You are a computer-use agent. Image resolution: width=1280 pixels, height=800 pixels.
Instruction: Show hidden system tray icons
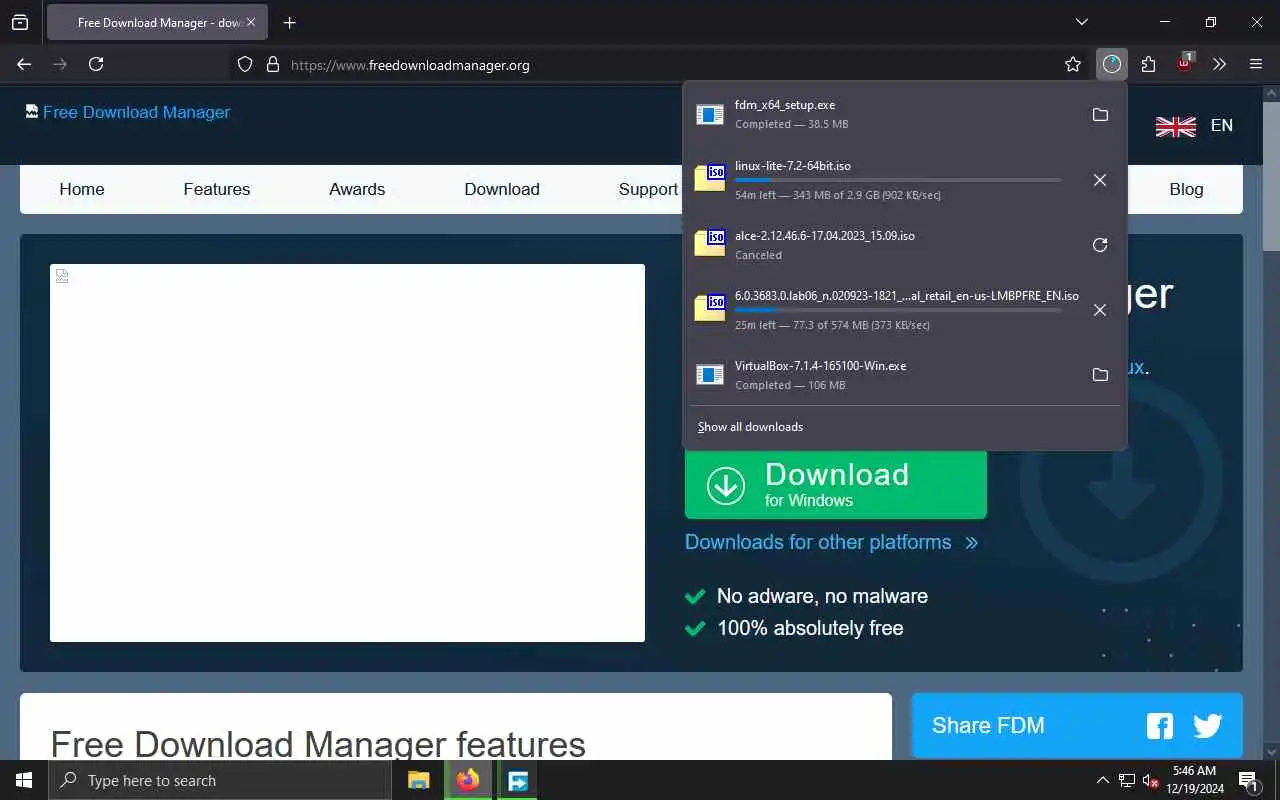point(1103,780)
